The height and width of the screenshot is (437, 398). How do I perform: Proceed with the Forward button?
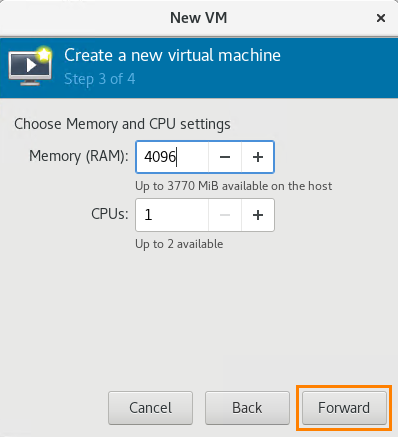(344, 408)
